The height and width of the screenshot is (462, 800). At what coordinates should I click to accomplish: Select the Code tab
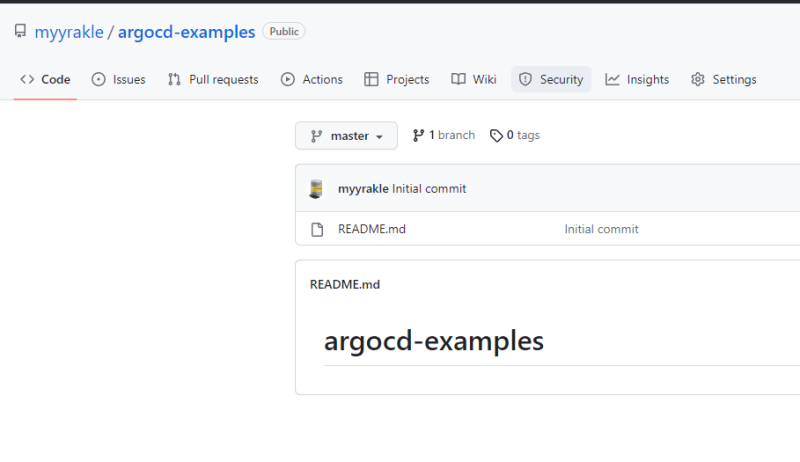coord(45,80)
